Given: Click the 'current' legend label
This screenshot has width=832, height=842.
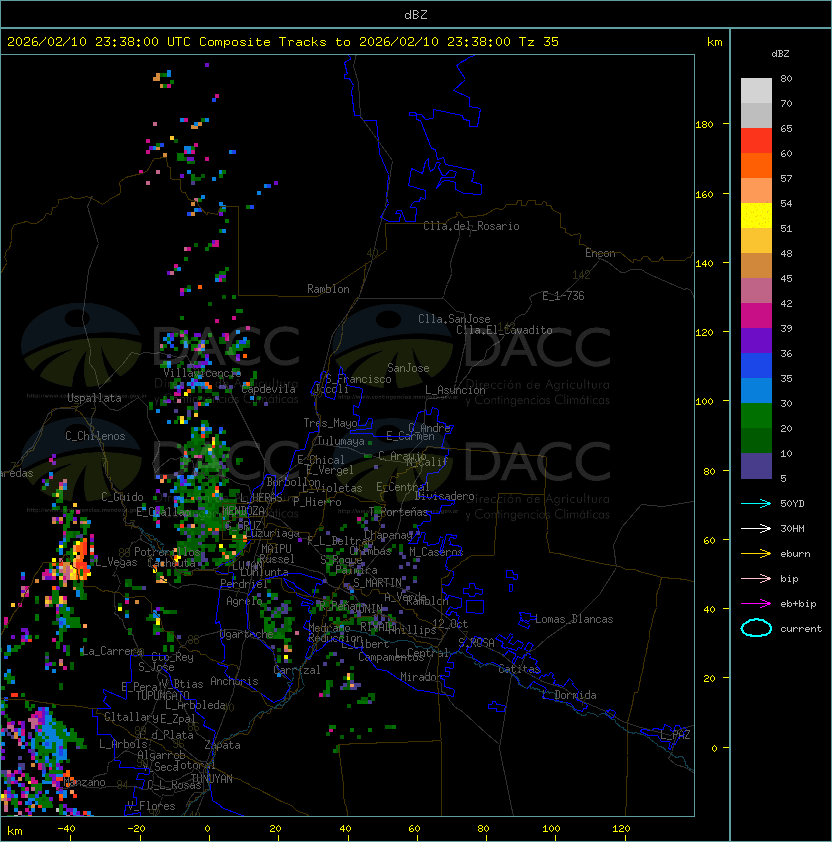Looking at the screenshot, I should [x=801, y=629].
